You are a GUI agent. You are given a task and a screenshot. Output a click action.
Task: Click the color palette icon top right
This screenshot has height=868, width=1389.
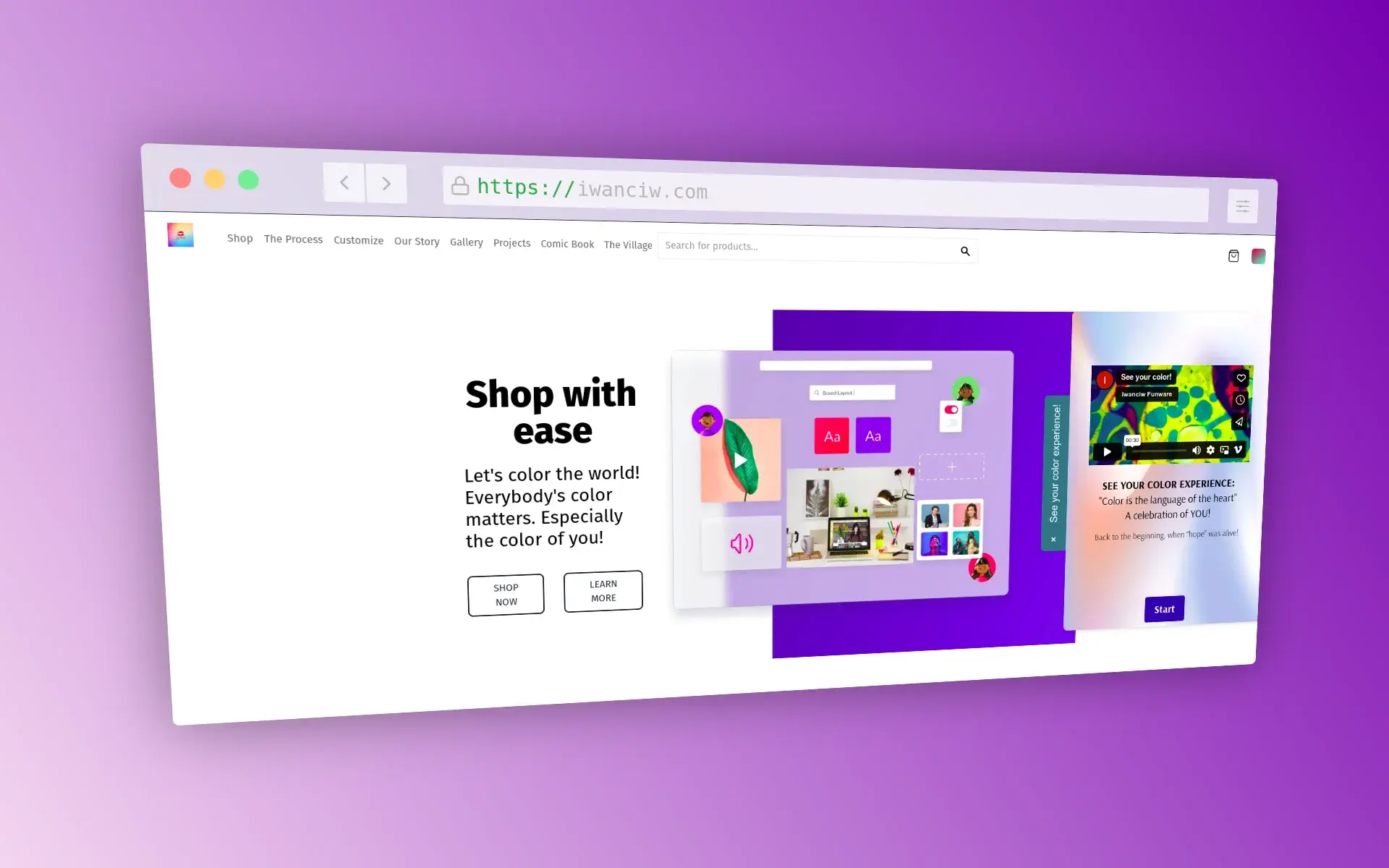pyautogui.click(x=1258, y=257)
